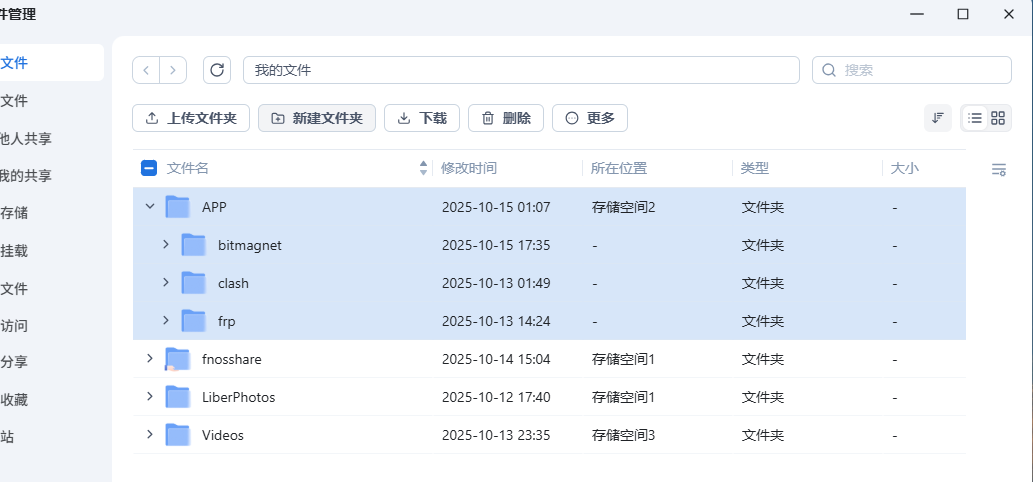
Task: Click the 新建文件夹 button
Action: (317, 118)
